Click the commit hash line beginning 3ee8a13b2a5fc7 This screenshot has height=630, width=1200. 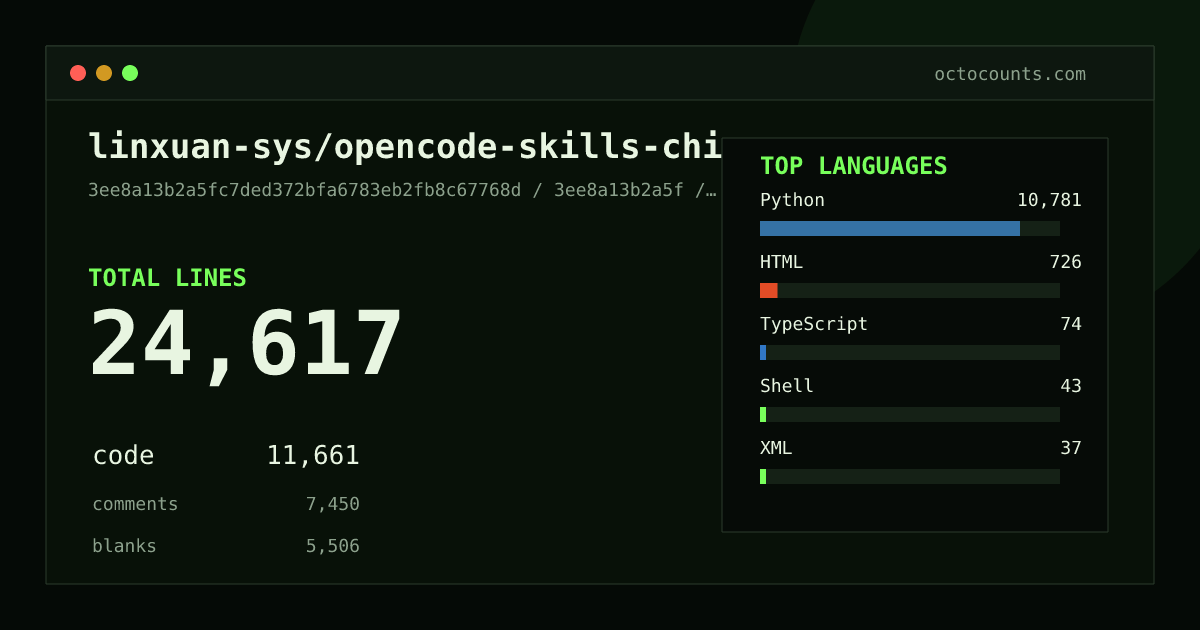point(402,190)
